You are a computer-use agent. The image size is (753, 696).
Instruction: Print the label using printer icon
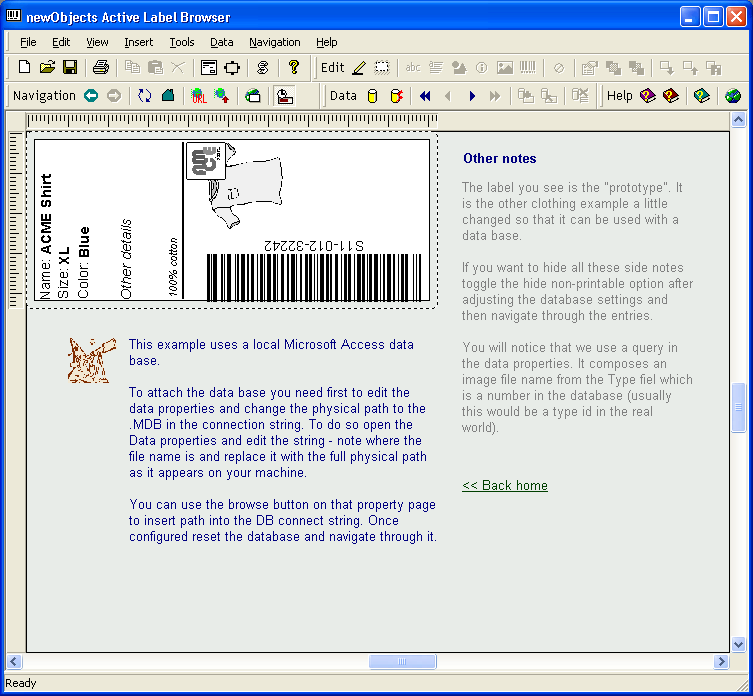click(x=101, y=67)
